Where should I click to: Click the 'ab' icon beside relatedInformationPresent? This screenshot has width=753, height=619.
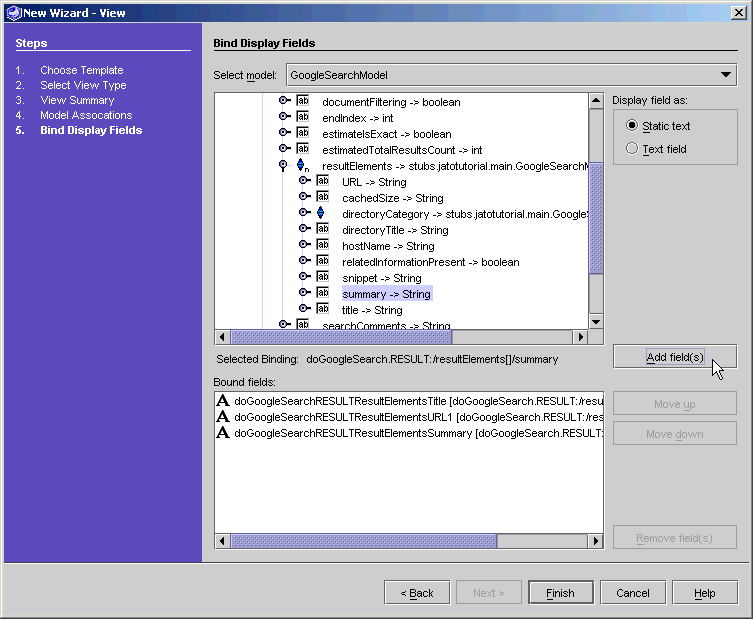point(323,261)
